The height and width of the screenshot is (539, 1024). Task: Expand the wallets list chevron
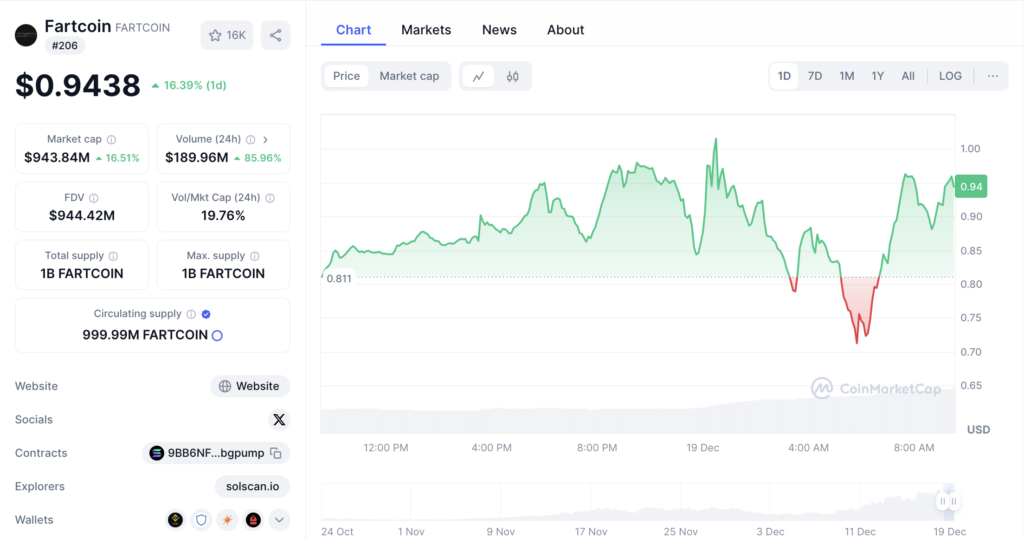[279, 520]
